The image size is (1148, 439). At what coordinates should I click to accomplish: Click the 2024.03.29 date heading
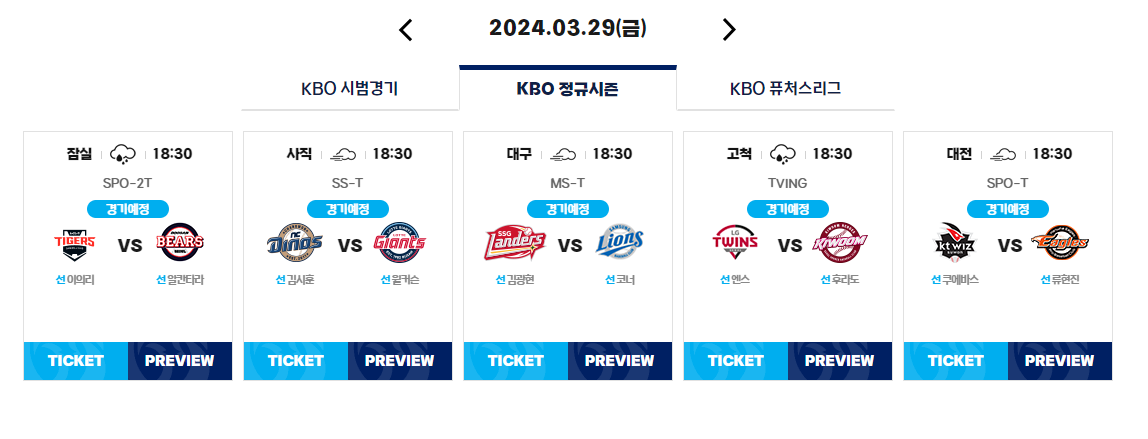click(x=568, y=29)
